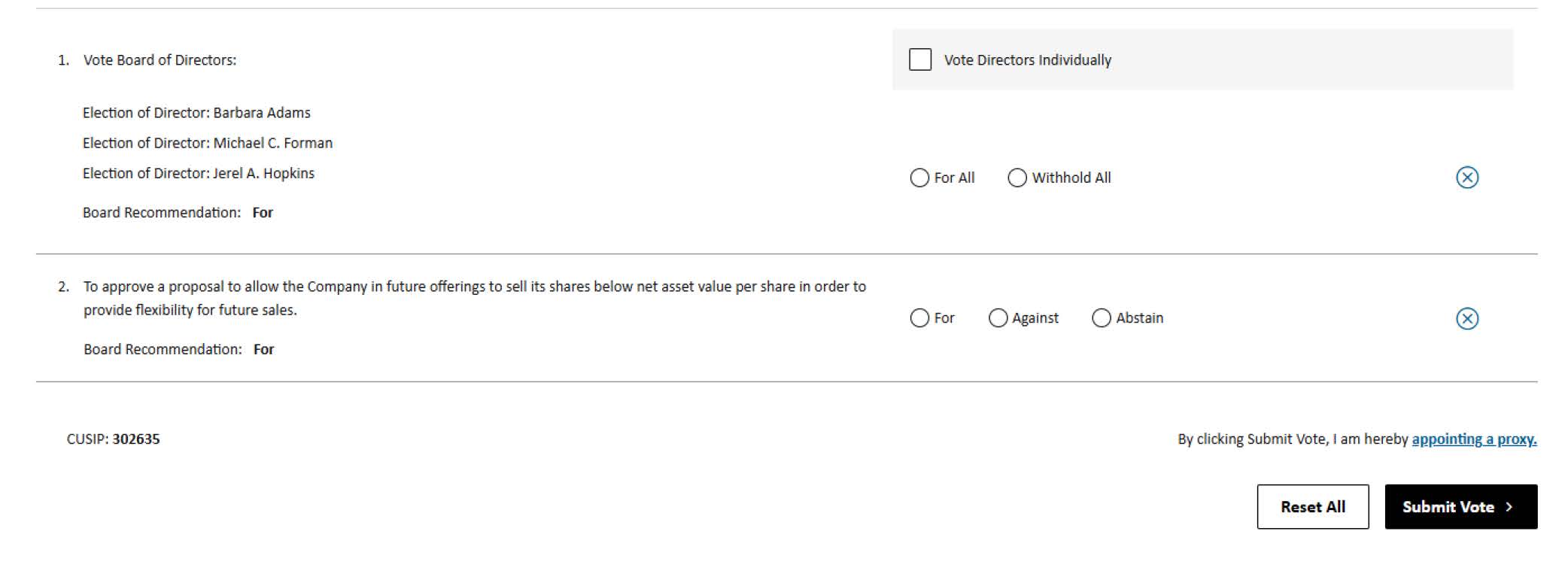This screenshot has height=583, width=1568.
Task: Click the Barbara Adams director entry
Action: pos(196,113)
